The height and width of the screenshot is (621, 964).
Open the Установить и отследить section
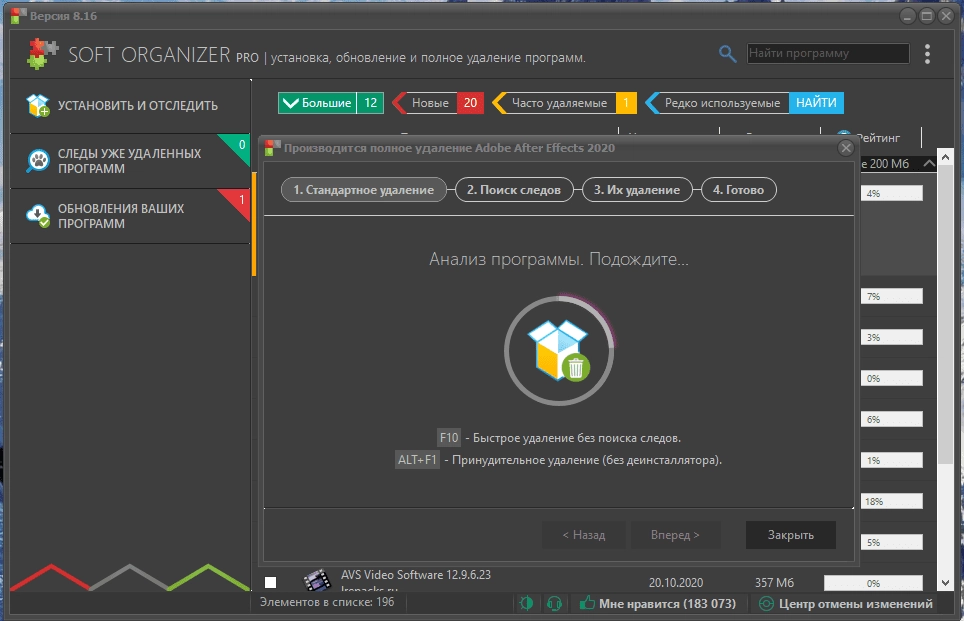(130, 106)
